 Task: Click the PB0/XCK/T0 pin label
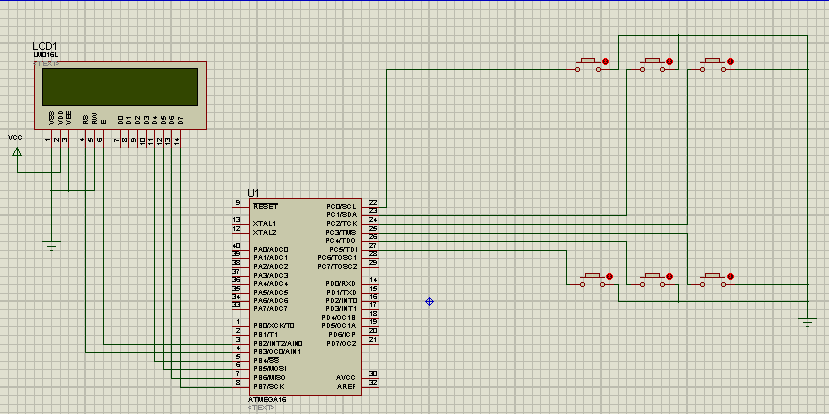click(274, 325)
